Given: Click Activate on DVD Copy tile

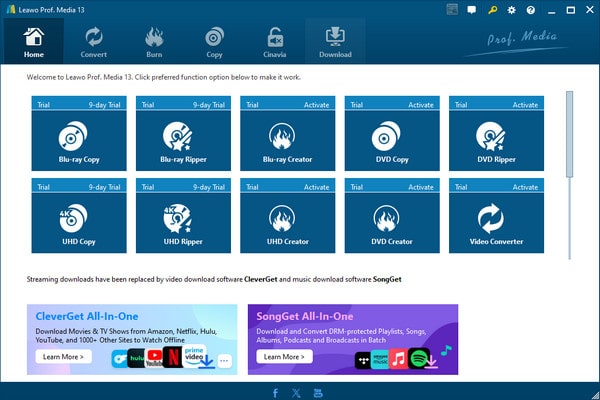Looking at the screenshot, I should point(421,105).
